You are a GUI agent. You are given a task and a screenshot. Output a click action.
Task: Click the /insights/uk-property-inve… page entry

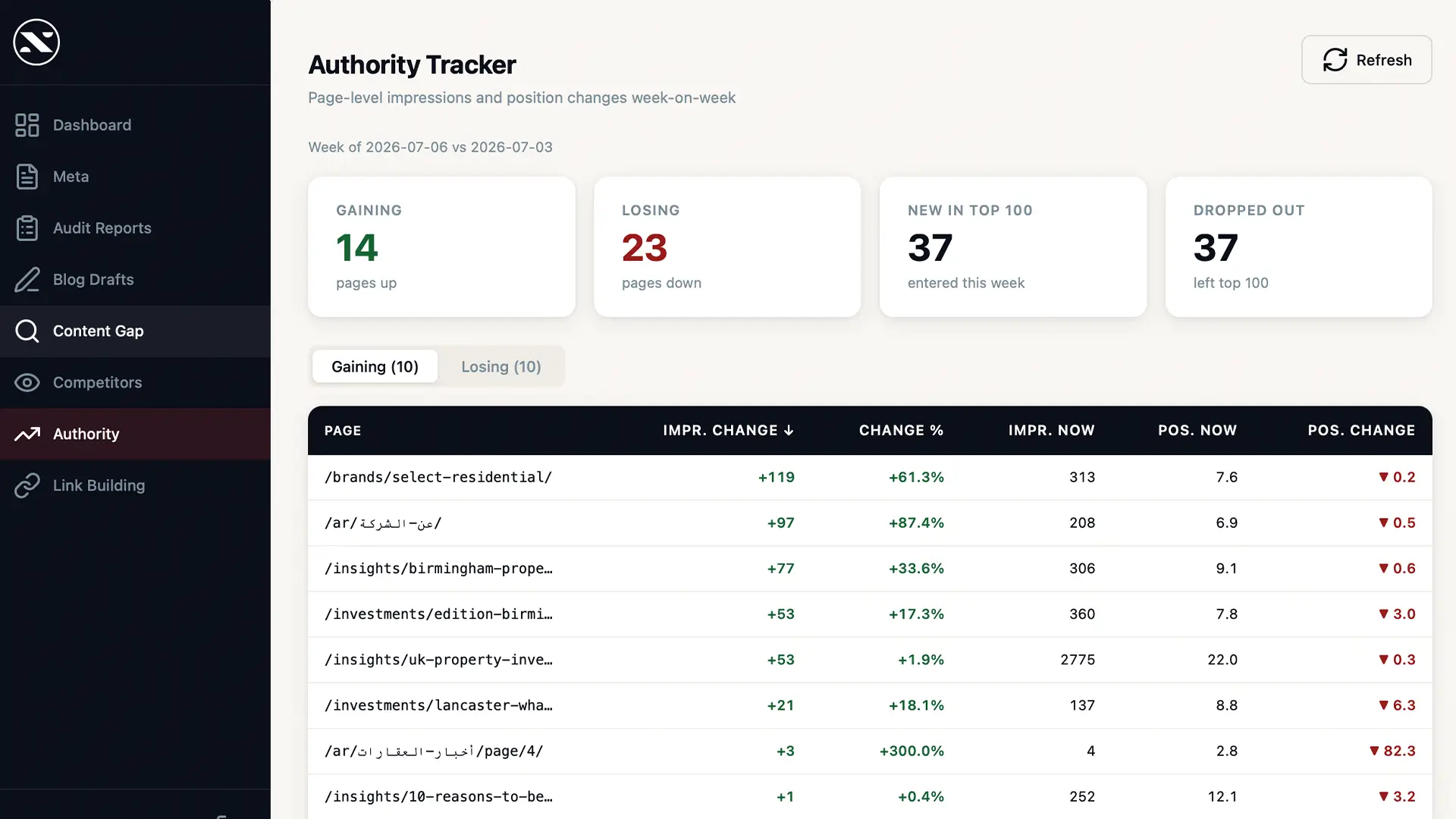click(x=438, y=660)
